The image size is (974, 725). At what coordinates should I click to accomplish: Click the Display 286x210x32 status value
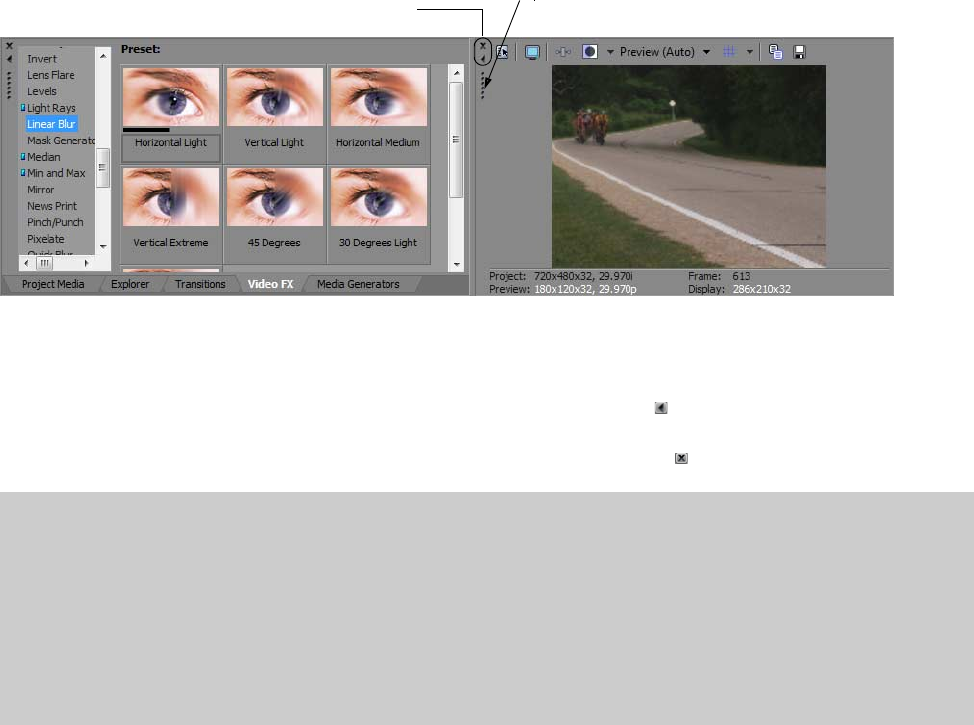pyautogui.click(x=762, y=289)
